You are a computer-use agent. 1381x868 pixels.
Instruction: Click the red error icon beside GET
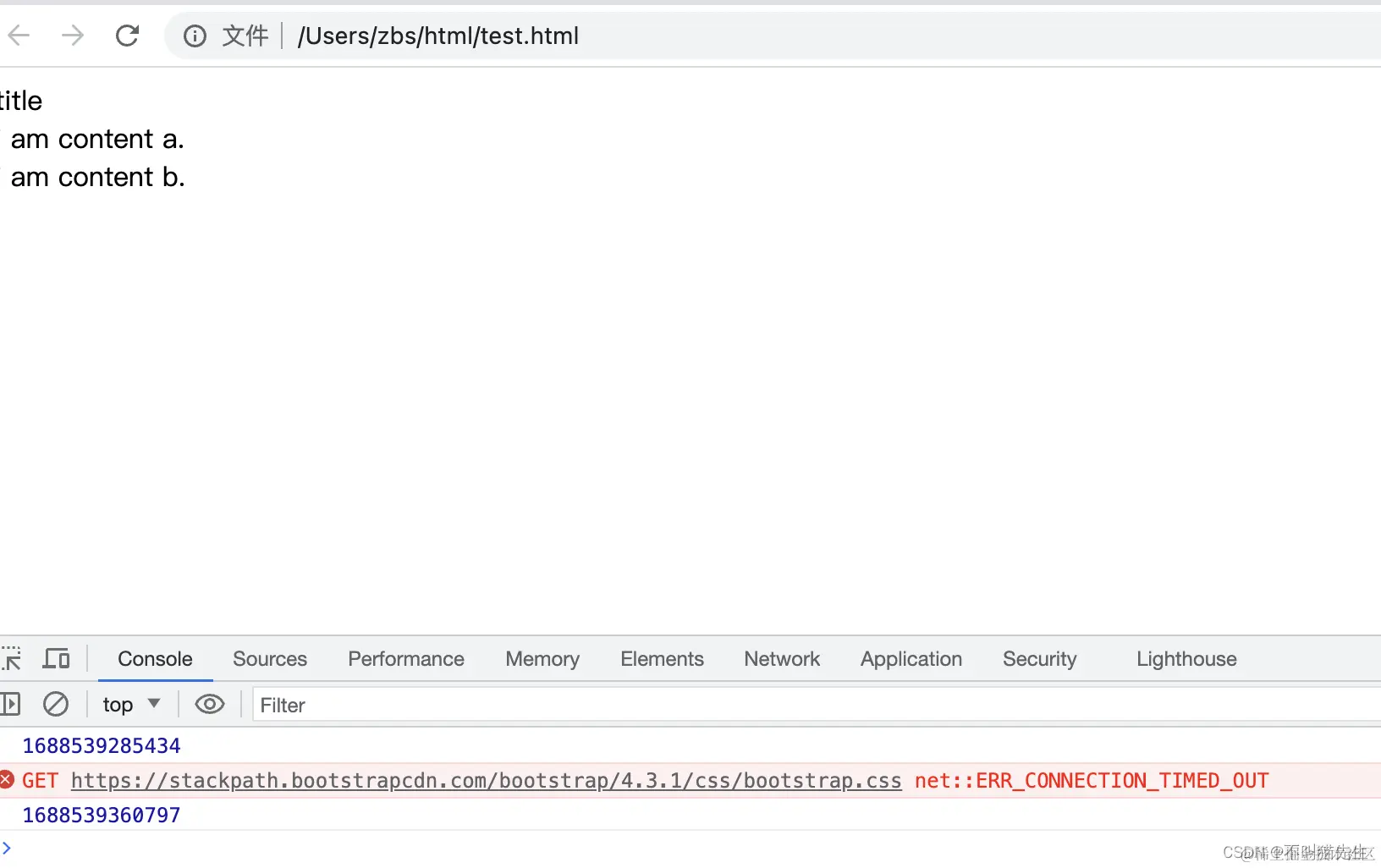click(x=7, y=780)
